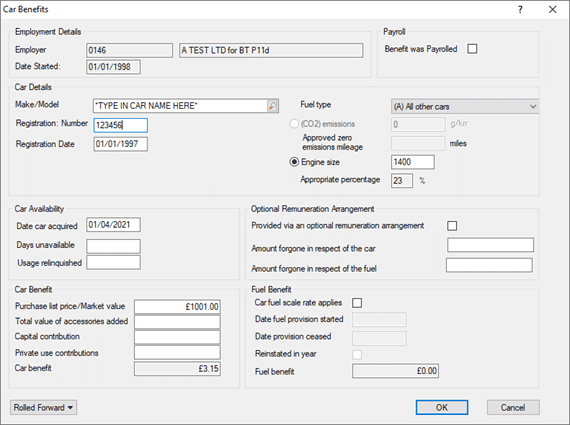Click the 'Employment Details' group label
Image resolution: width=570 pixels, height=425 pixels.
[x=48, y=32]
